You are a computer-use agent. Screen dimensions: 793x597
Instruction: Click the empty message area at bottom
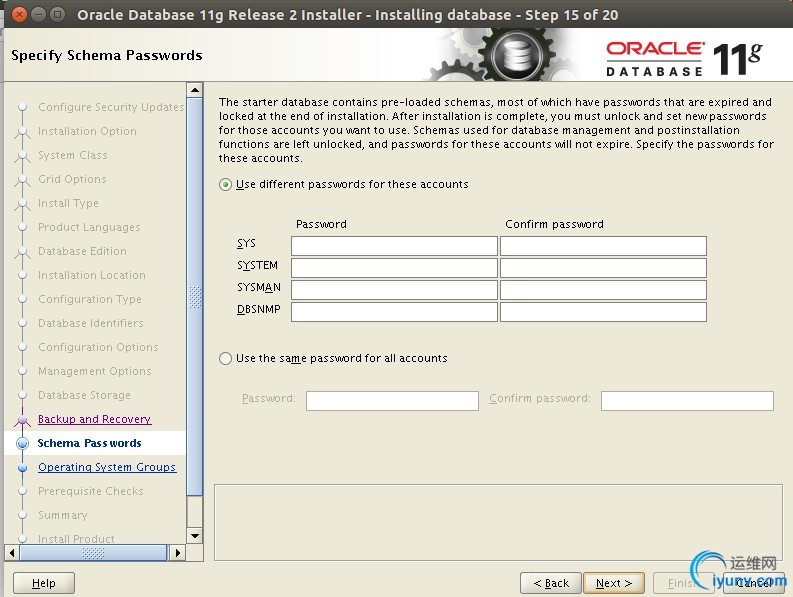click(x=498, y=523)
